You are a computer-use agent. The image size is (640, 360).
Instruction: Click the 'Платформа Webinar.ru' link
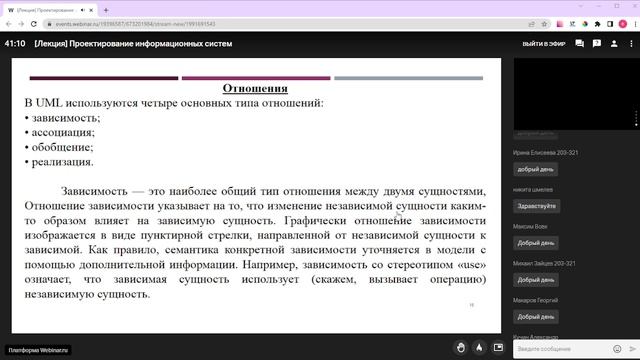tap(38, 350)
